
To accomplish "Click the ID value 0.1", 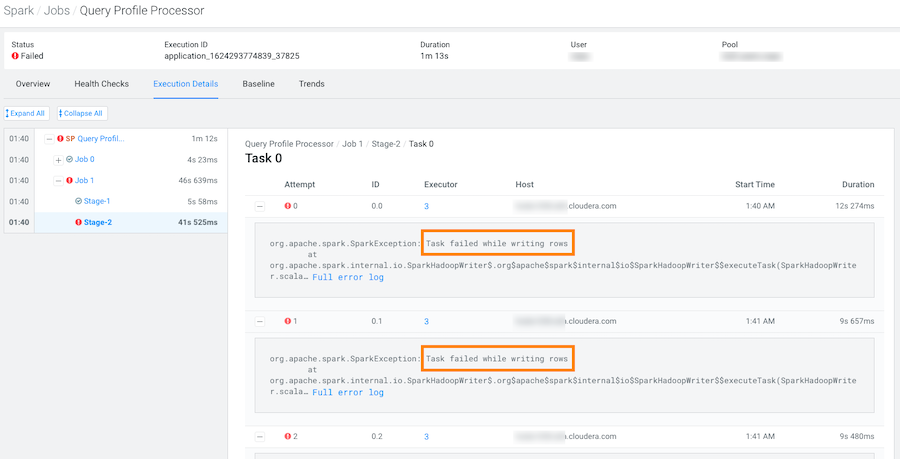I will pos(377,321).
